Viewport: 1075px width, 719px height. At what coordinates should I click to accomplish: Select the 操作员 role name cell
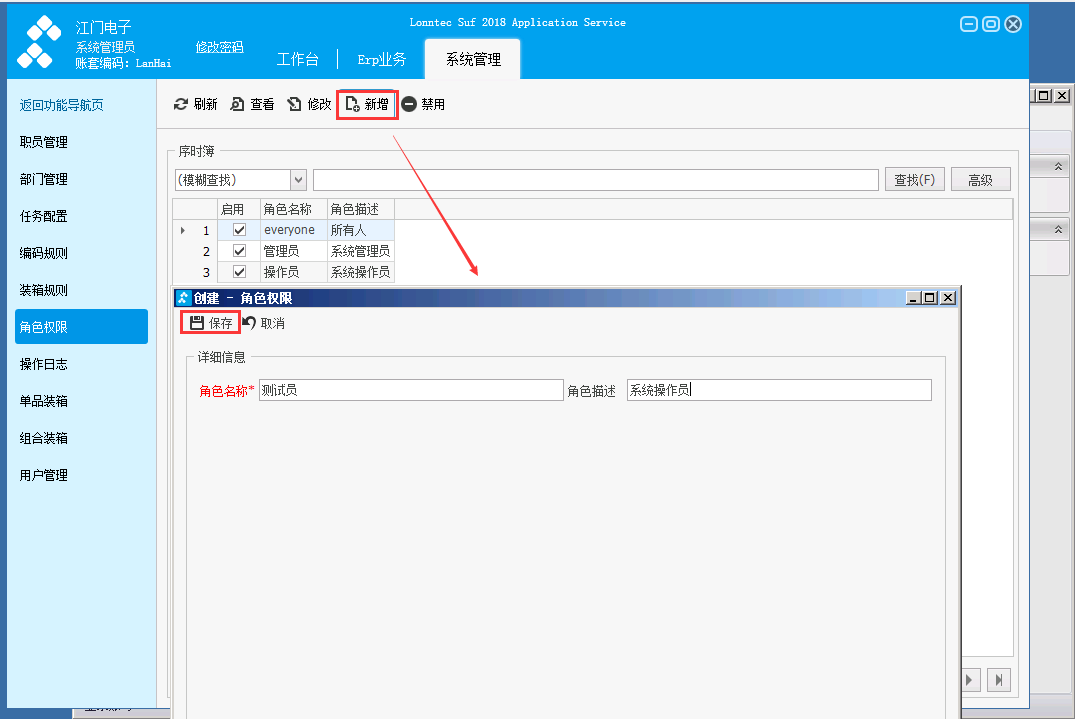pos(293,272)
